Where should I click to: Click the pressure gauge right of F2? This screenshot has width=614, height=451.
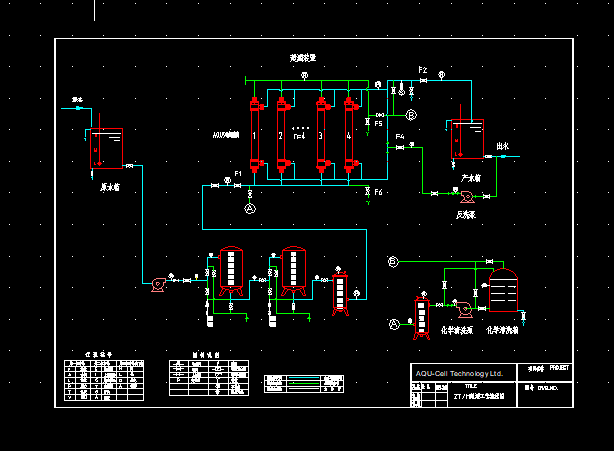tap(441, 75)
